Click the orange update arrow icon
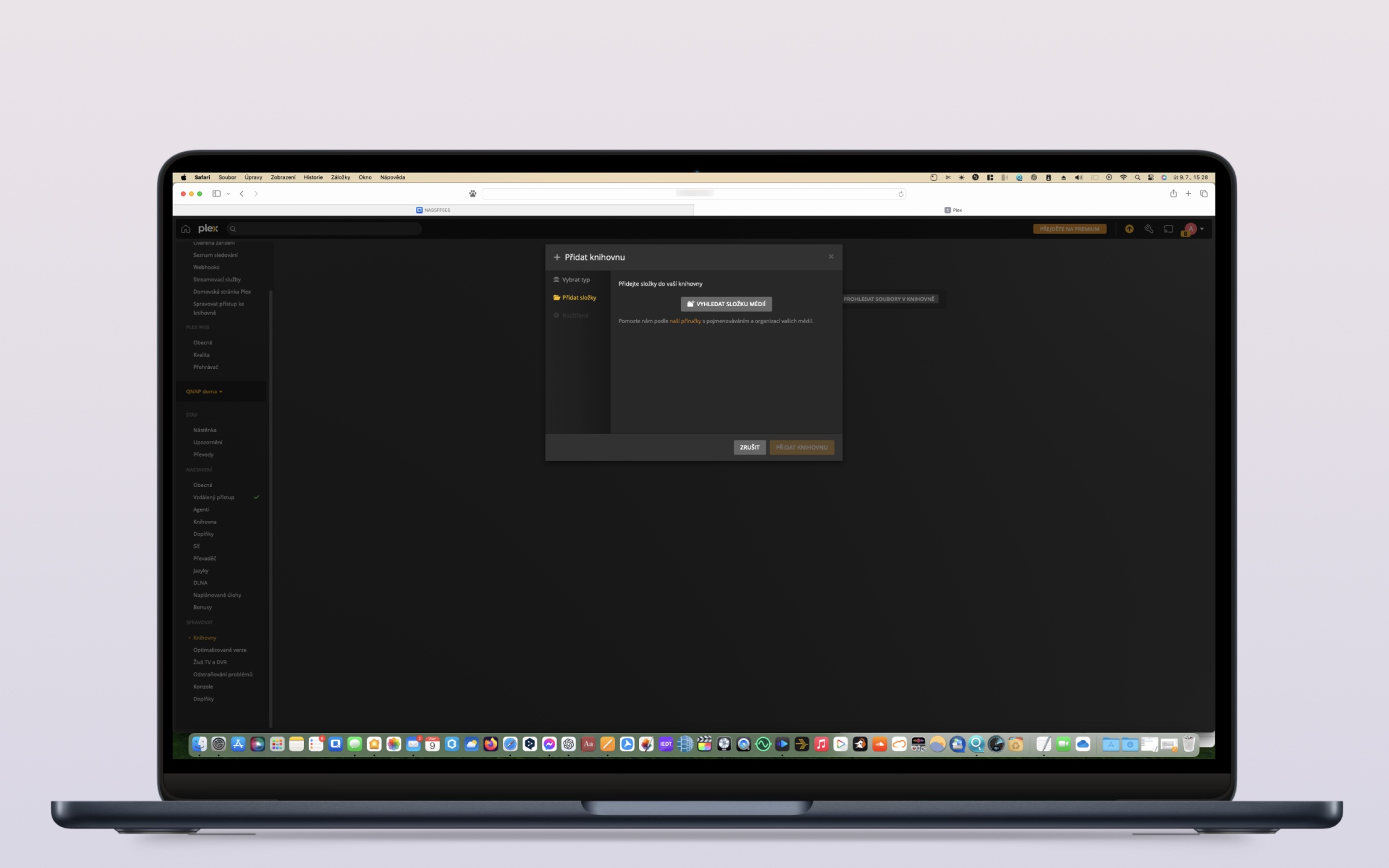This screenshot has width=1389, height=868. 1129,229
